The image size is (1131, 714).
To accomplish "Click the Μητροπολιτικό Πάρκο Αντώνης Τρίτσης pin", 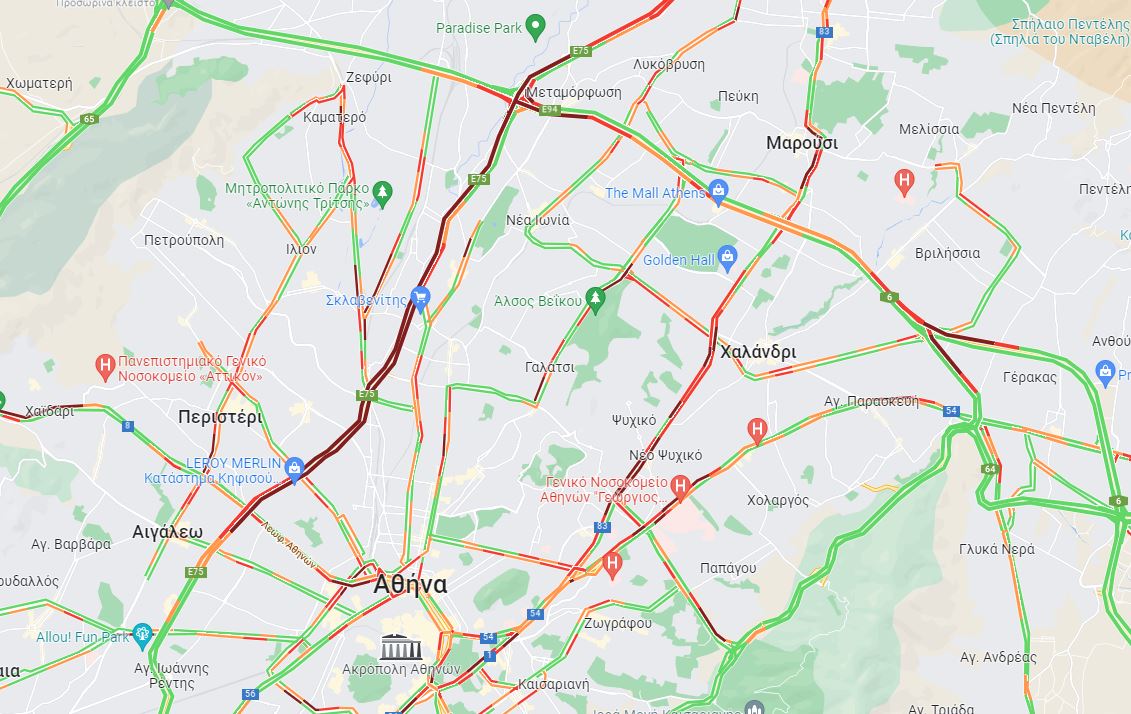I will click(x=382, y=194).
